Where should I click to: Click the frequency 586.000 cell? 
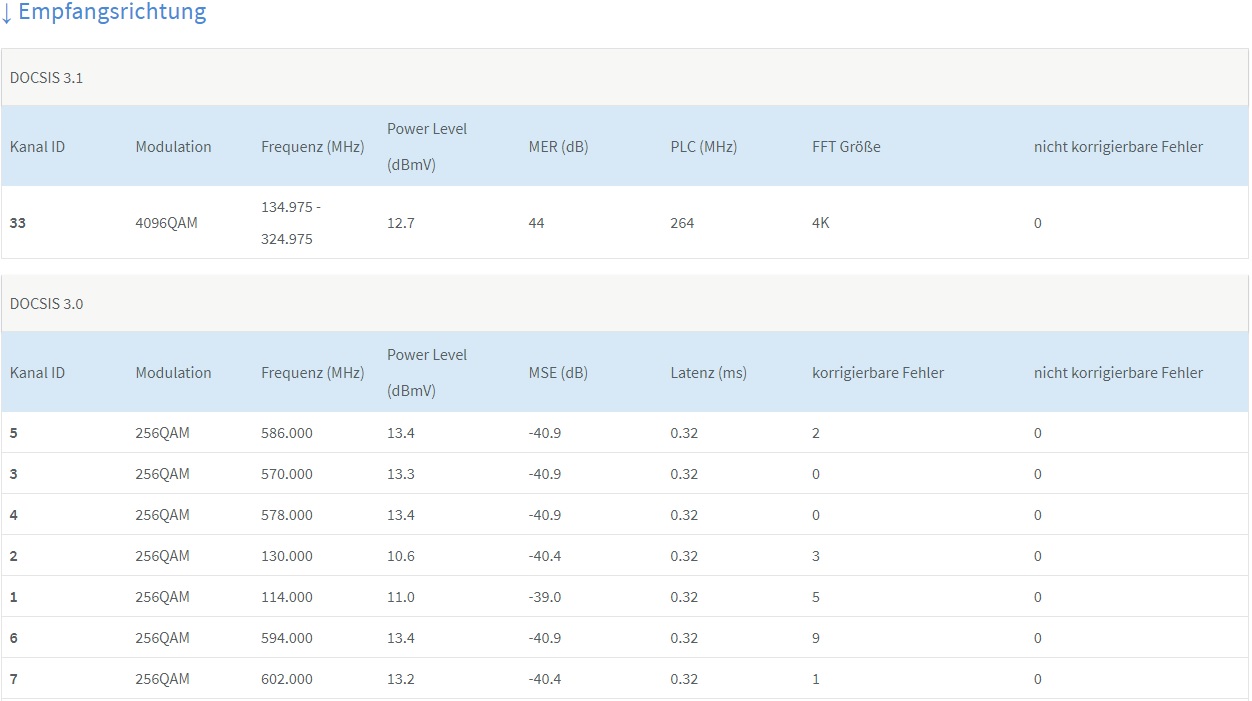coord(287,433)
